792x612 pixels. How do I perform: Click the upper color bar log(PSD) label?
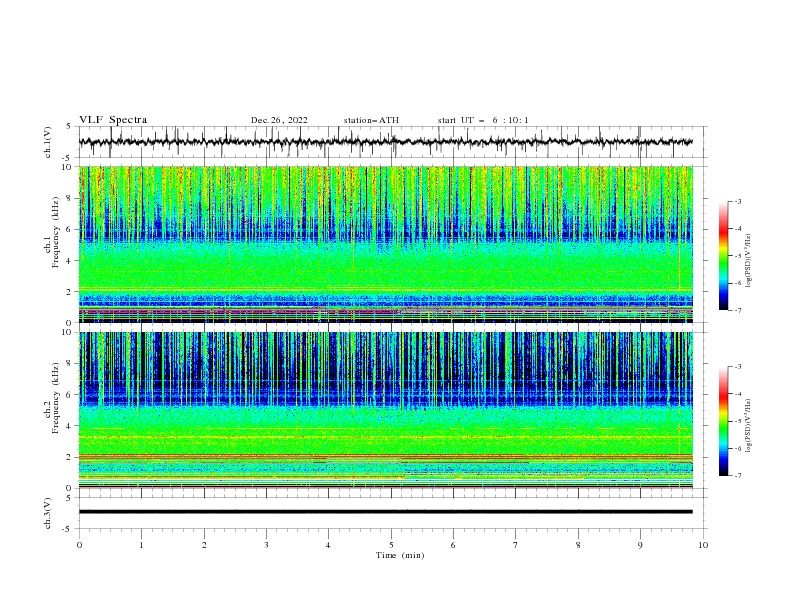tap(748, 261)
